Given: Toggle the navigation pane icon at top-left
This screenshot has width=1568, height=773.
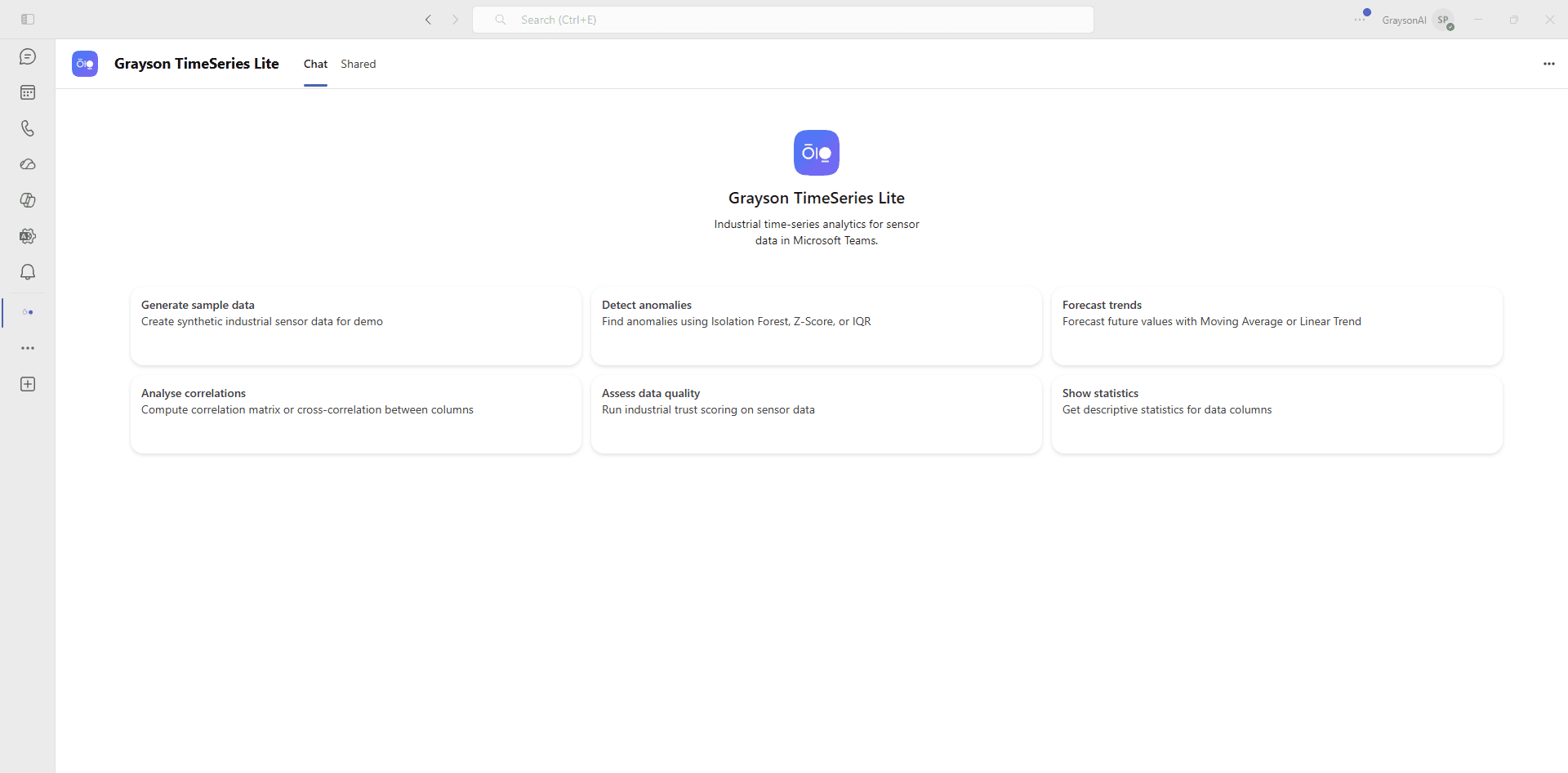Looking at the screenshot, I should (28, 20).
